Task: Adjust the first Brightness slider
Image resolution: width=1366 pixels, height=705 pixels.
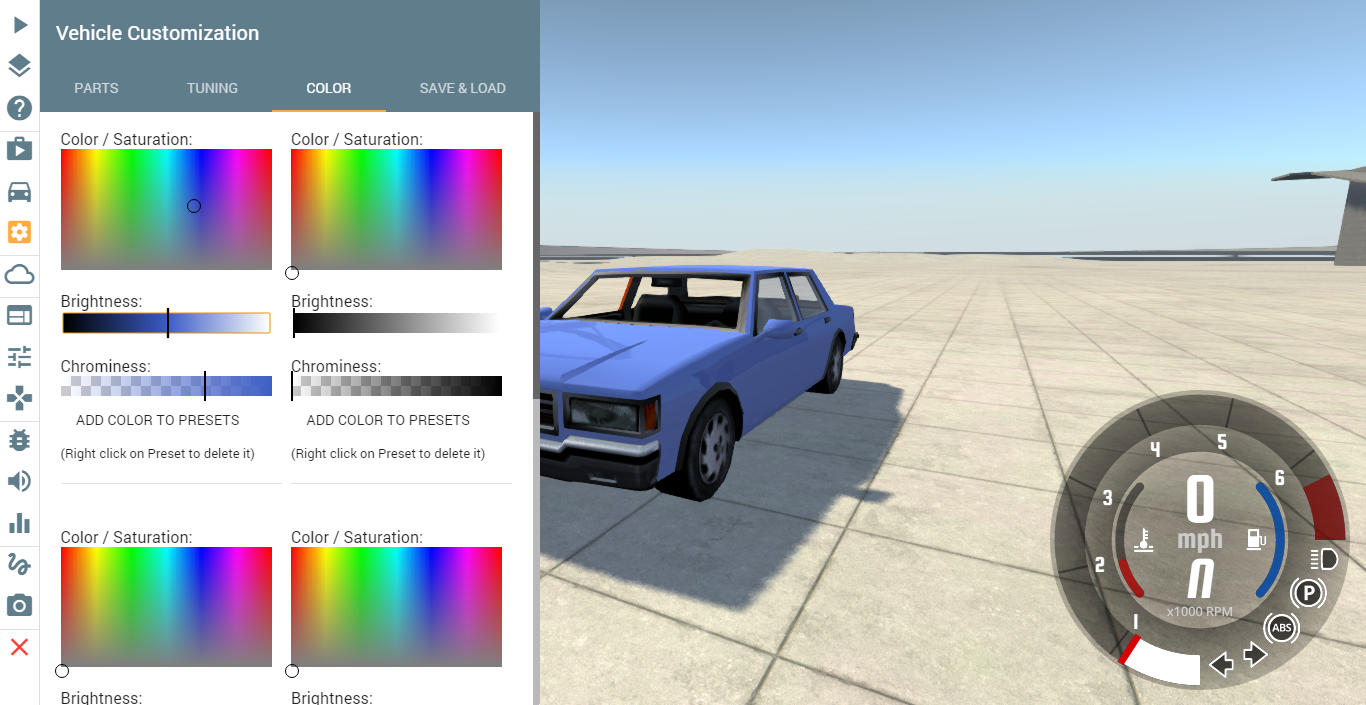Action: pos(166,323)
